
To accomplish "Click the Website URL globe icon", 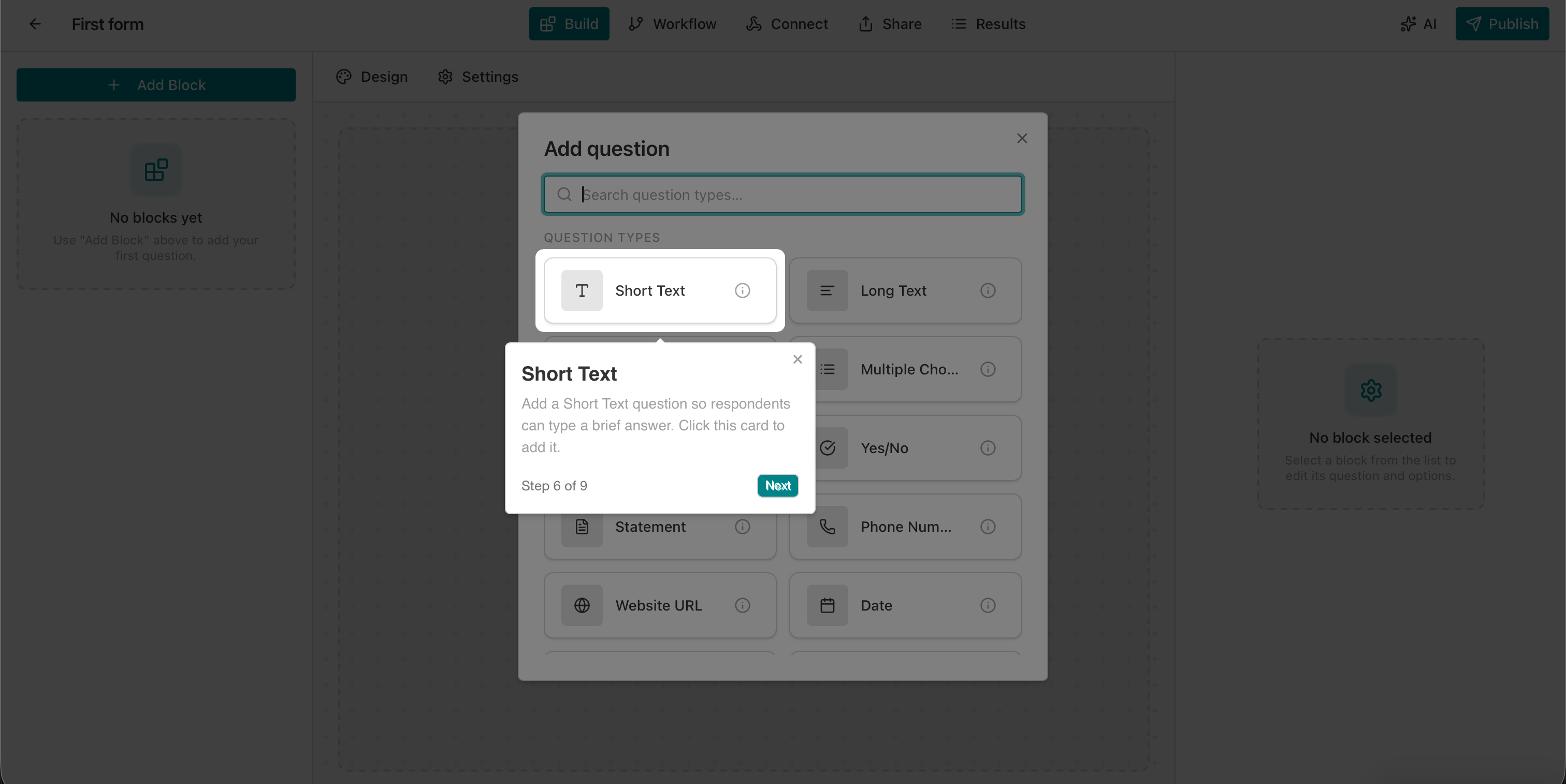I will [582, 605].
